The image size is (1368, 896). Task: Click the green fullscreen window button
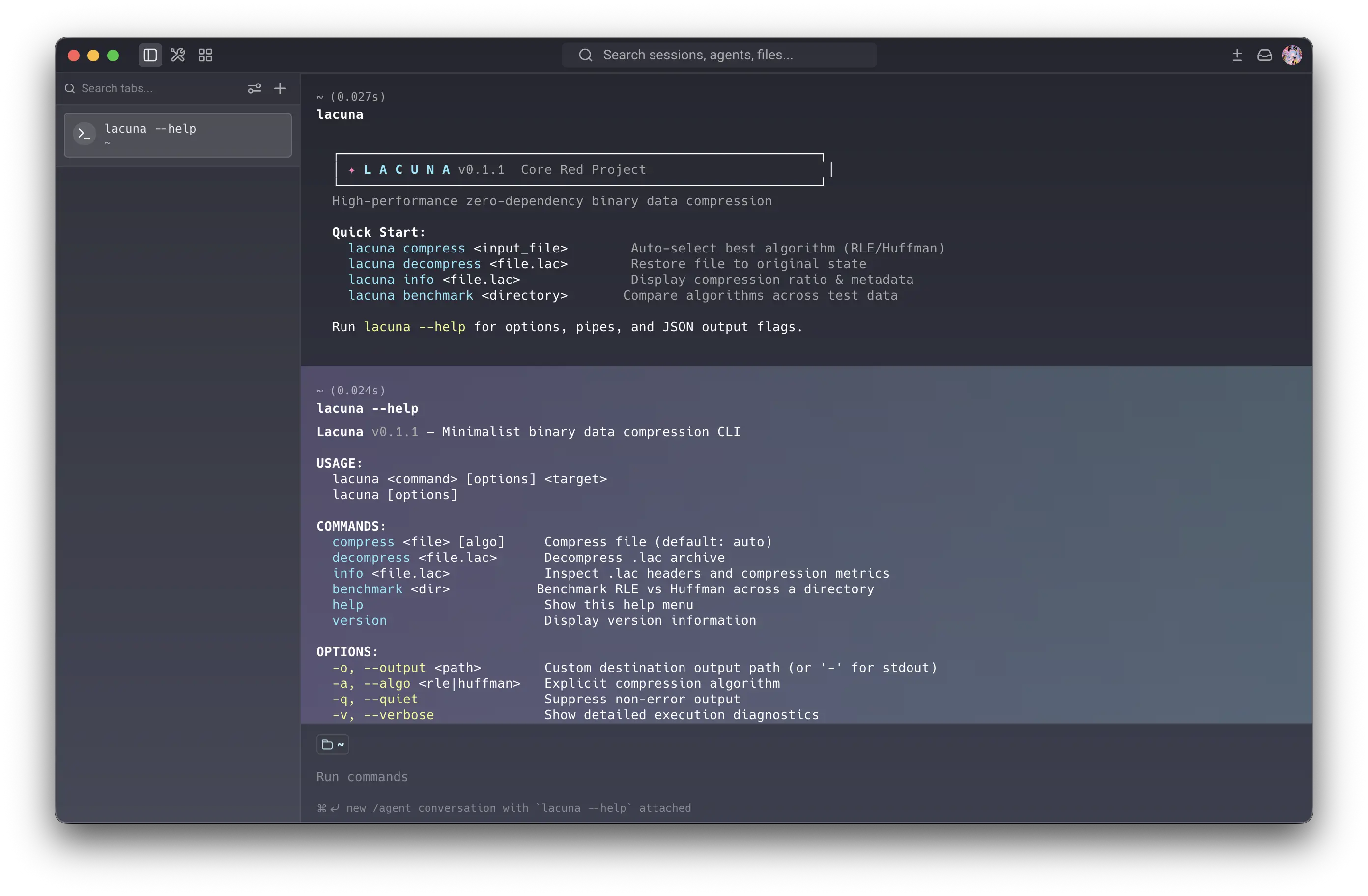coord(113,55)
